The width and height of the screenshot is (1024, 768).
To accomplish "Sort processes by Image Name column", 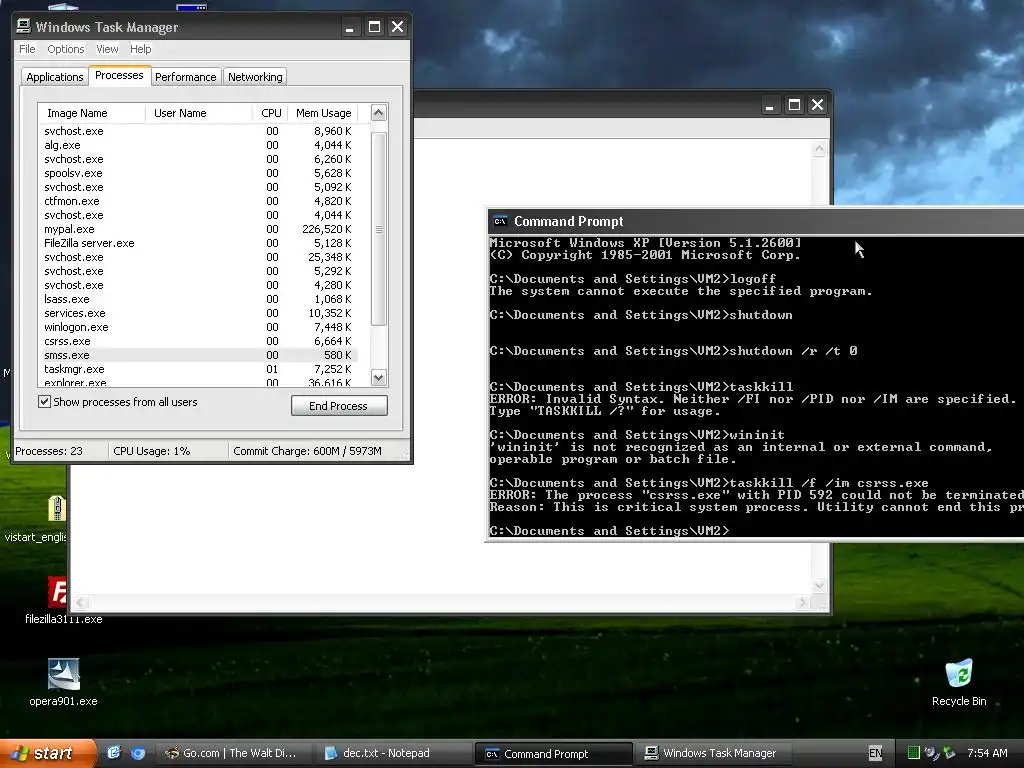I will pos(91,113).
